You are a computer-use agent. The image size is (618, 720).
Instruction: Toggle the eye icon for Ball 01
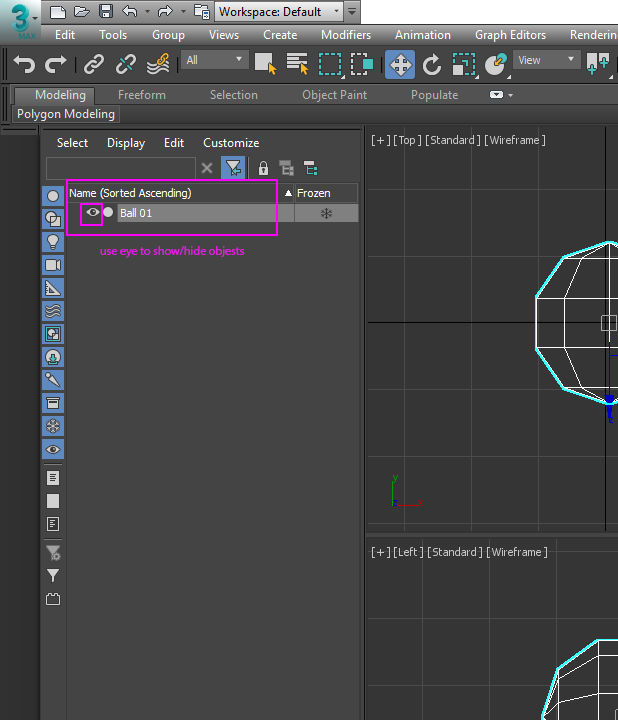pos(92,213)
